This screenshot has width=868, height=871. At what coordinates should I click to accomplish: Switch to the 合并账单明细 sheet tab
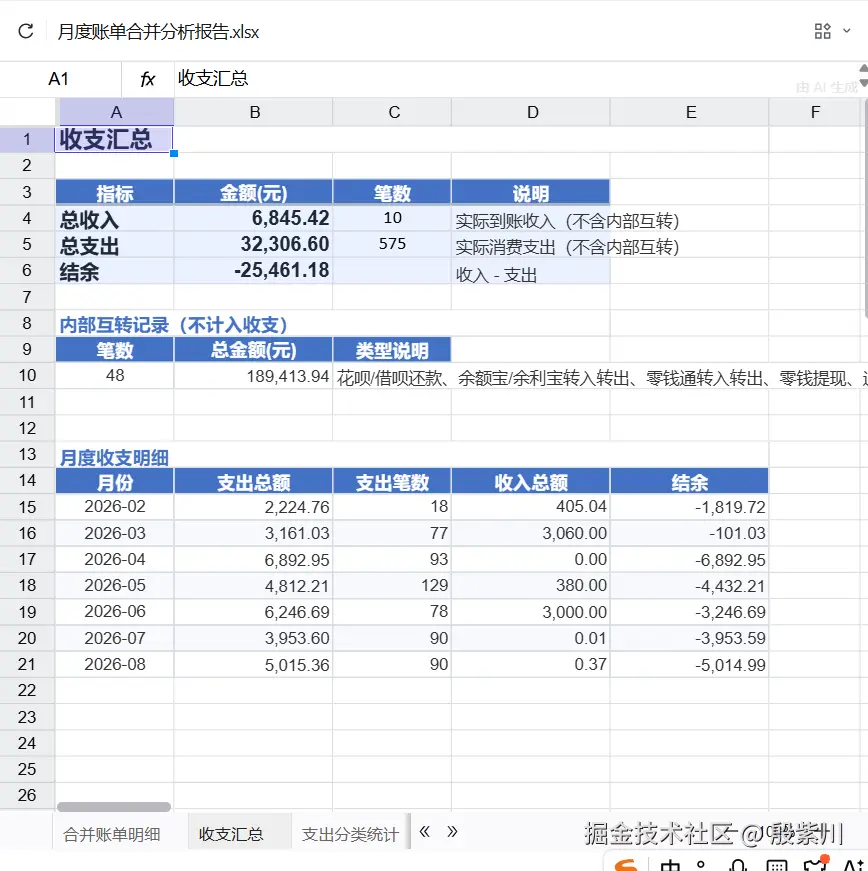click(112, 834)
